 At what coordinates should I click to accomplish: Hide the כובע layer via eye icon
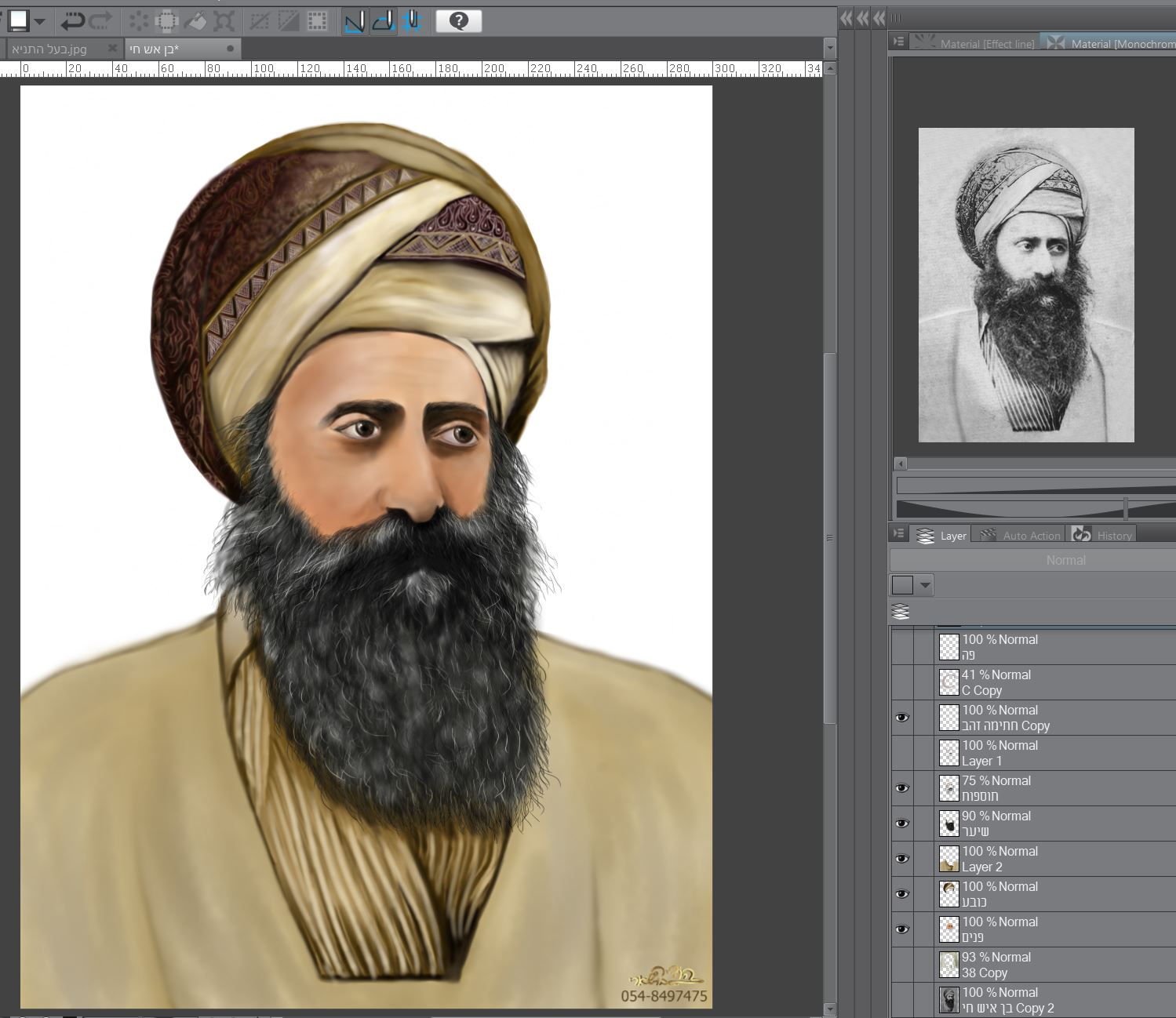pyautogui.click(x=902, y=894)
